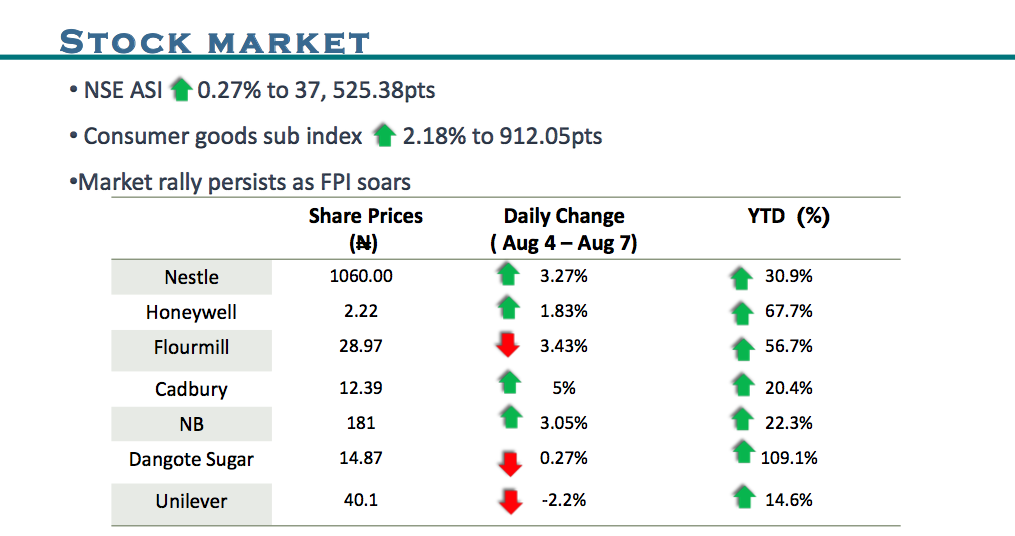1015x536 pixels.
Task: Click the green arrow beside NSE ASI
Action: [181, 90]
